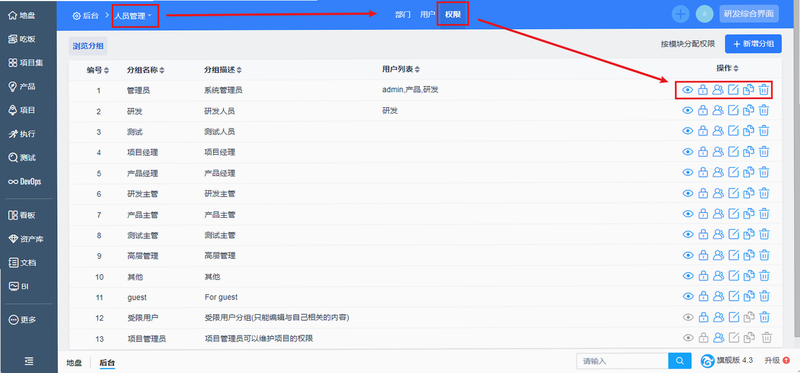Screen dimensions: 800x373
Task: Edit the 其他 group
Action: [733, 276]
